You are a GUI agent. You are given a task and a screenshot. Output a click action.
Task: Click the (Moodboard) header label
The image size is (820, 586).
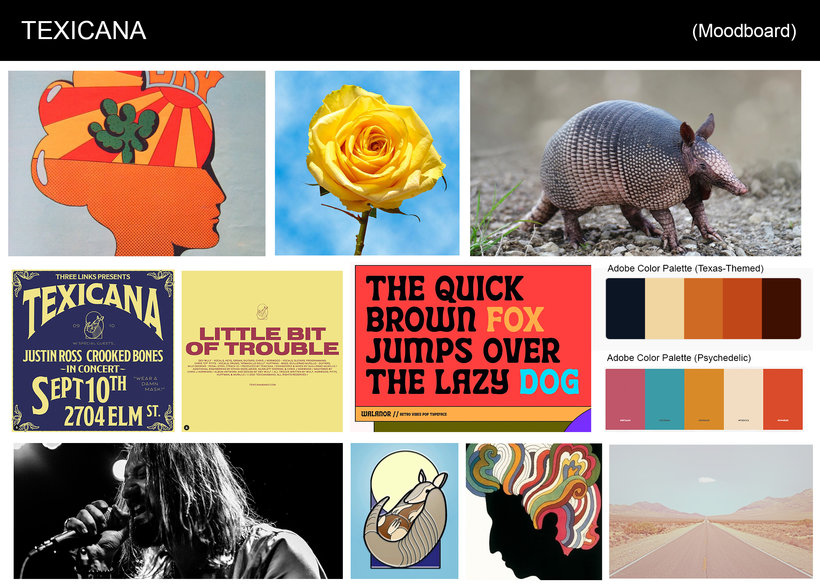[744, 31]
